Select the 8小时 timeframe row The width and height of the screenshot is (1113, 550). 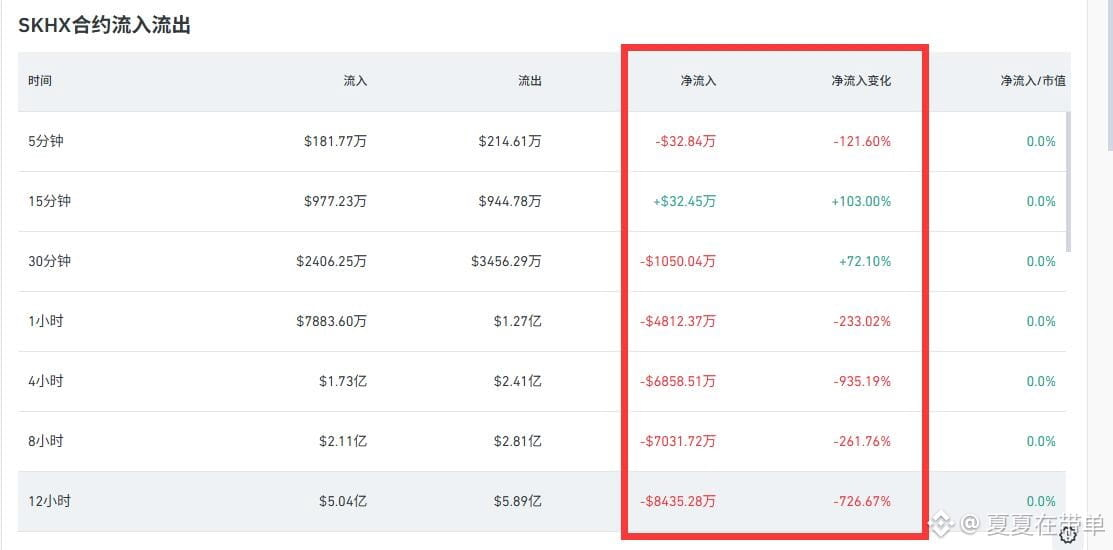(x=542, y=441)
